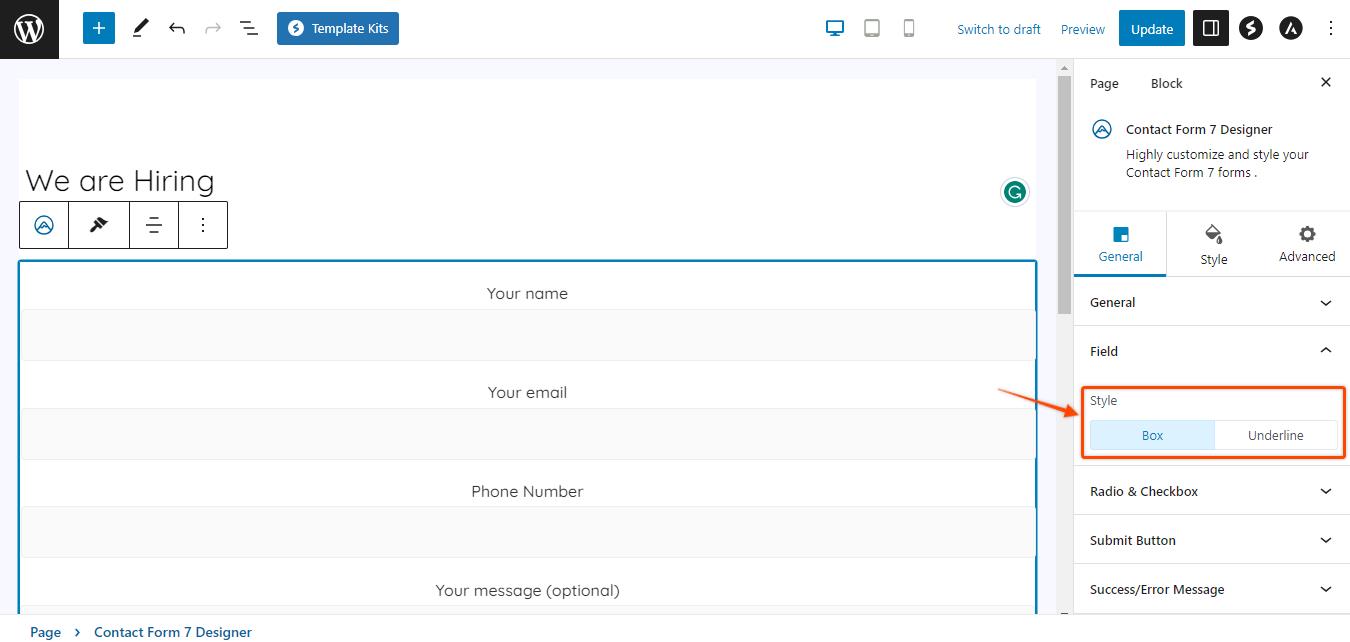Open block toolbar three-dot options
The width and height of the screenshot is (1350, 642).
203,225
